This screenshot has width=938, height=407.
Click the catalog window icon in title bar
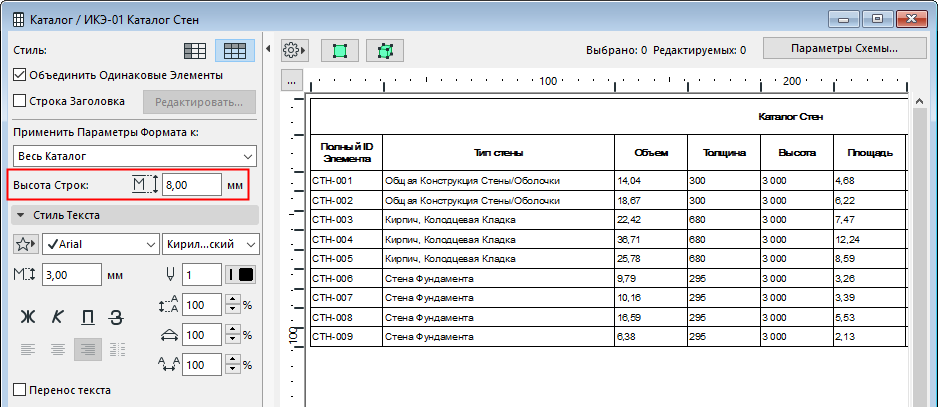click(19, 19)
